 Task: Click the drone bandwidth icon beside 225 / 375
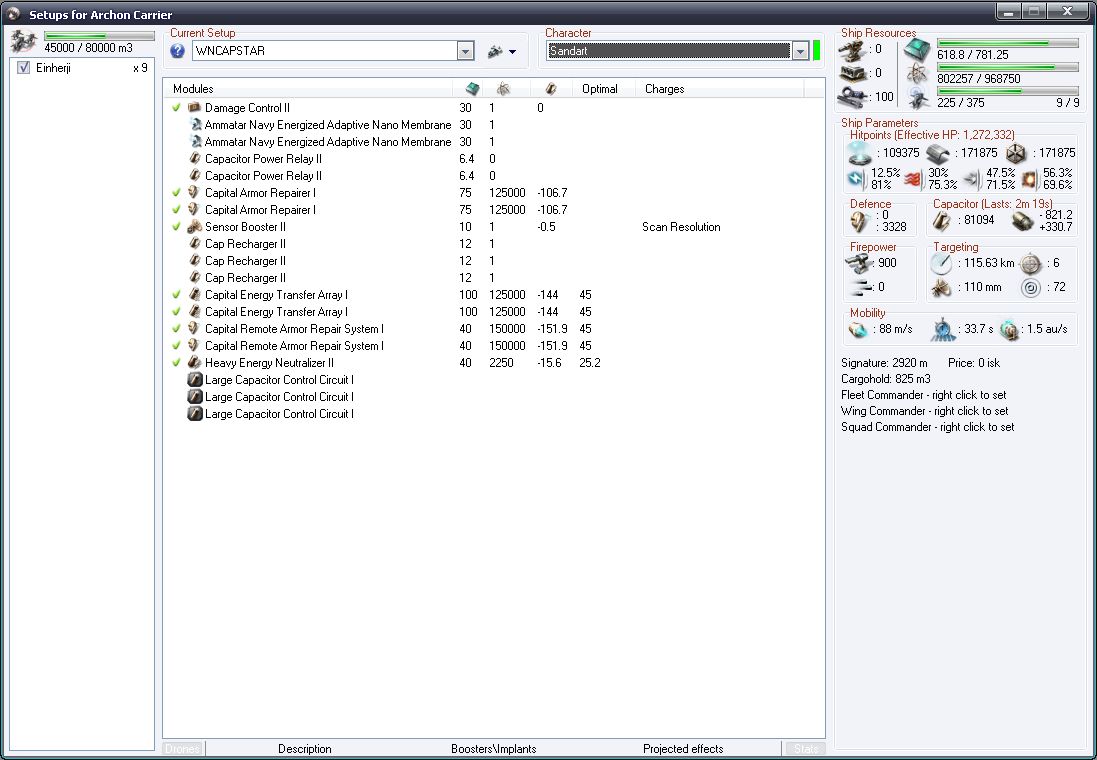tap(918, 99)
